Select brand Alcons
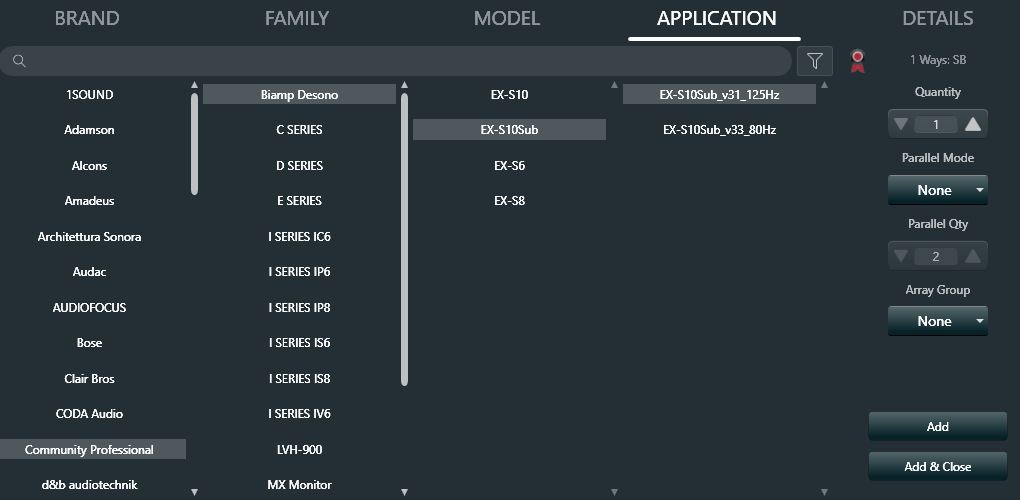This screenshot has width=1020, height=500. pos(90,166)
